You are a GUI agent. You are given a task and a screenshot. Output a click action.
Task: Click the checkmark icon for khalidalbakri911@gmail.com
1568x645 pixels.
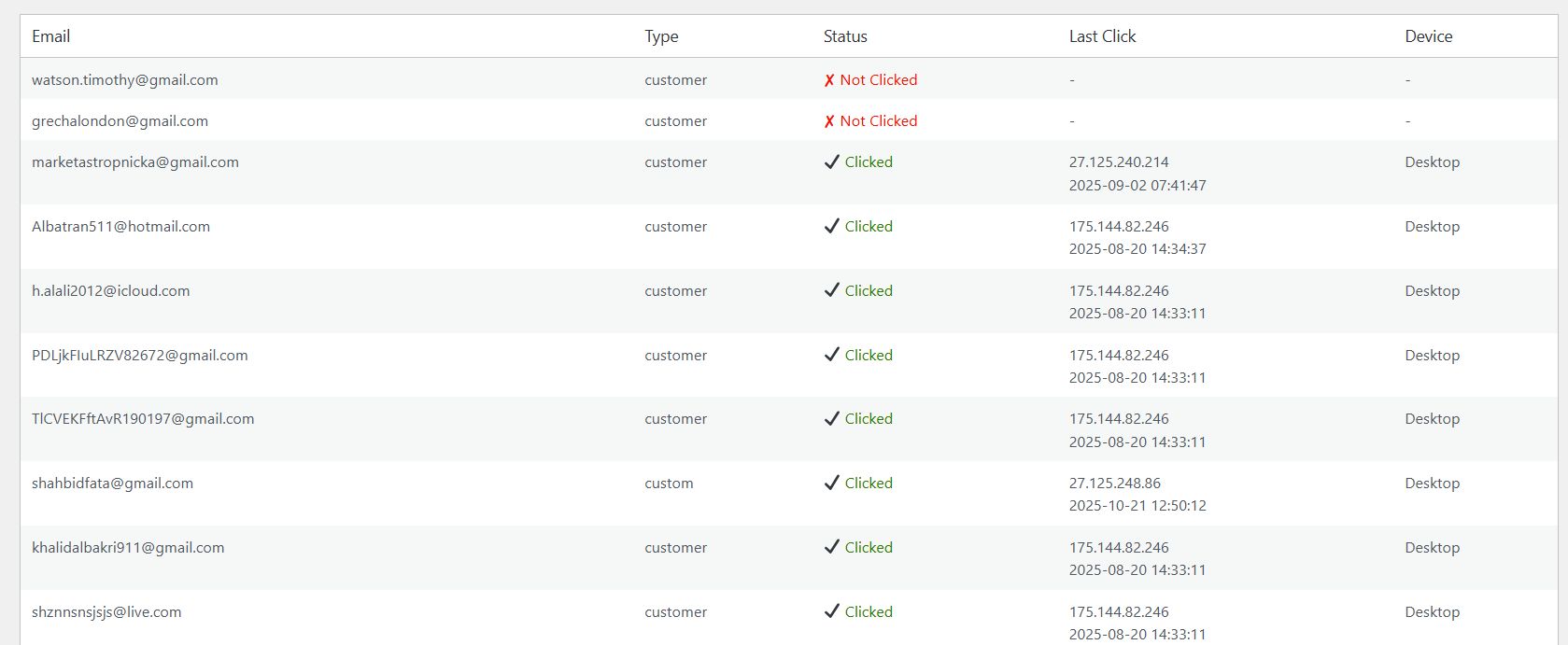click(x=832, y=547)
